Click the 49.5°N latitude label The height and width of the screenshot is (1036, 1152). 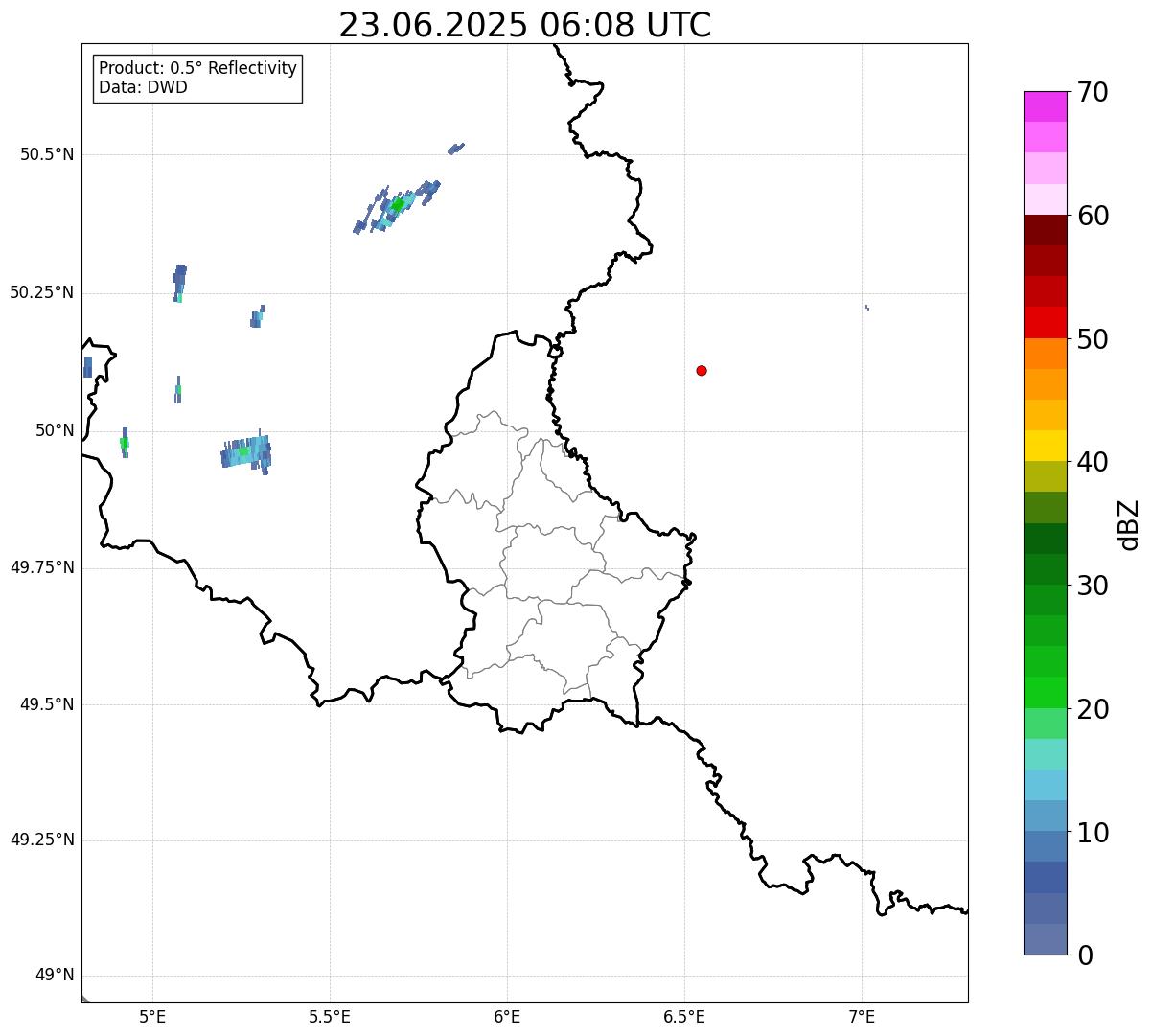[x=47, y=704]
